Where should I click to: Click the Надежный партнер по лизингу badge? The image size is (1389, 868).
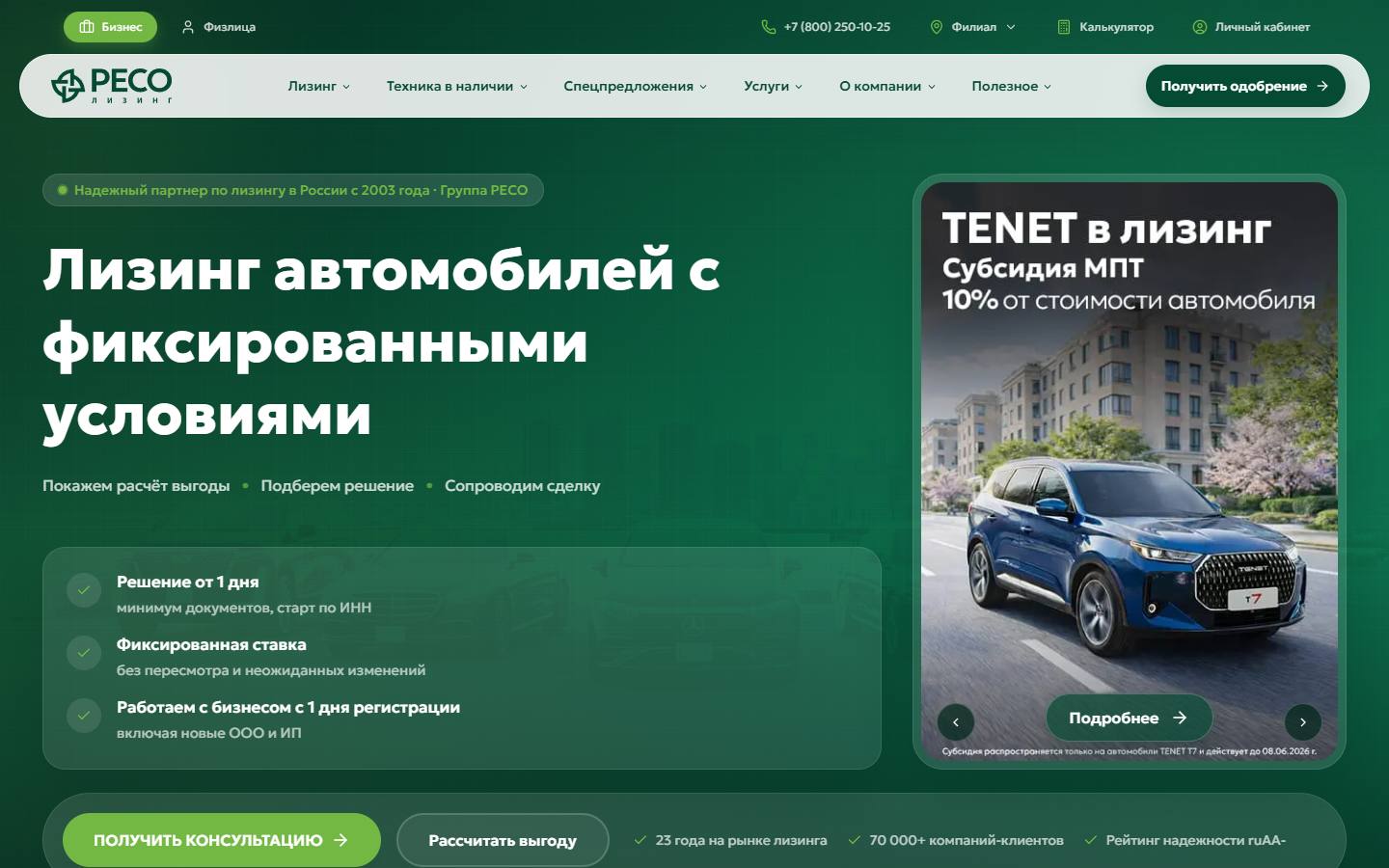pos(293,190)
